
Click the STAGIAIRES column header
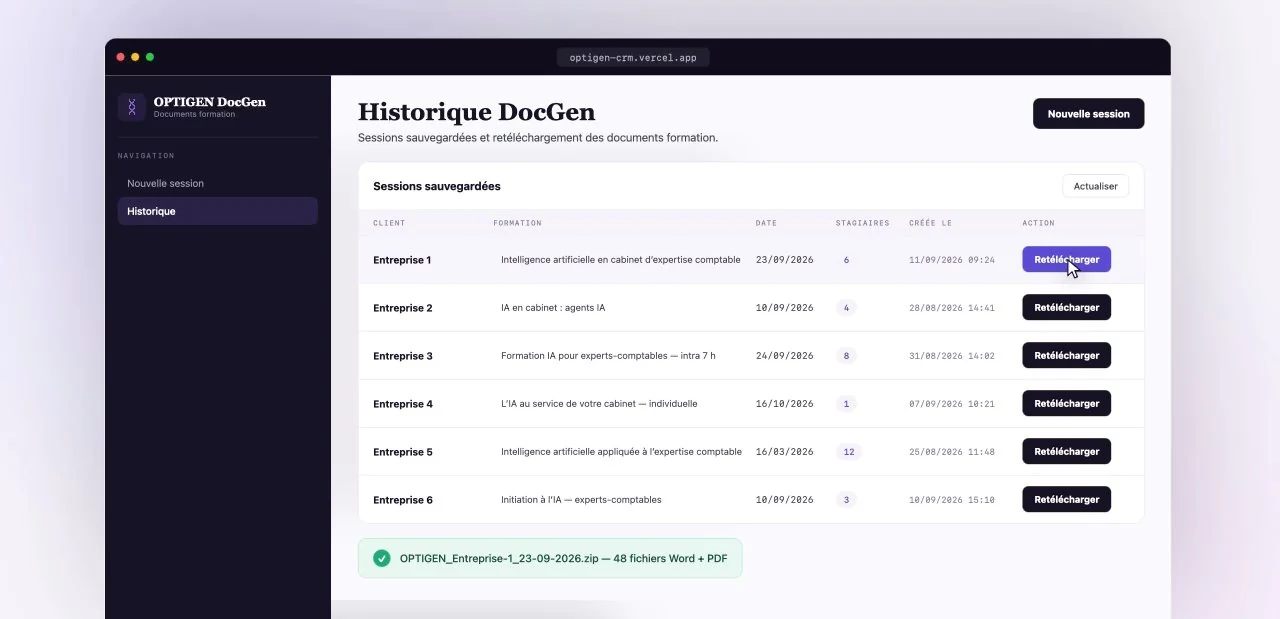(862, 223)
